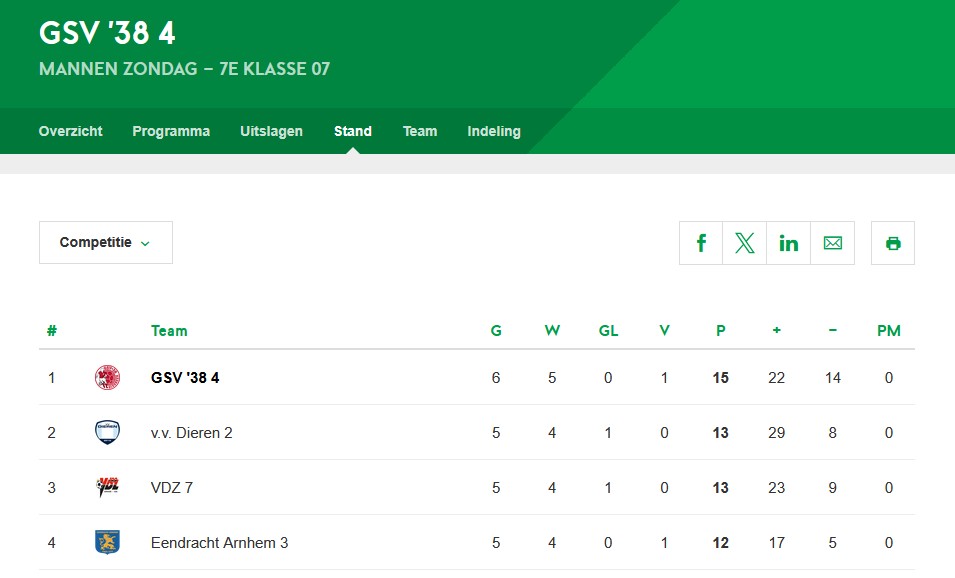The width and height of the screenshot is (955, 578).
Task: Go to the Uitslagen tab
Action: coord(271,131)
